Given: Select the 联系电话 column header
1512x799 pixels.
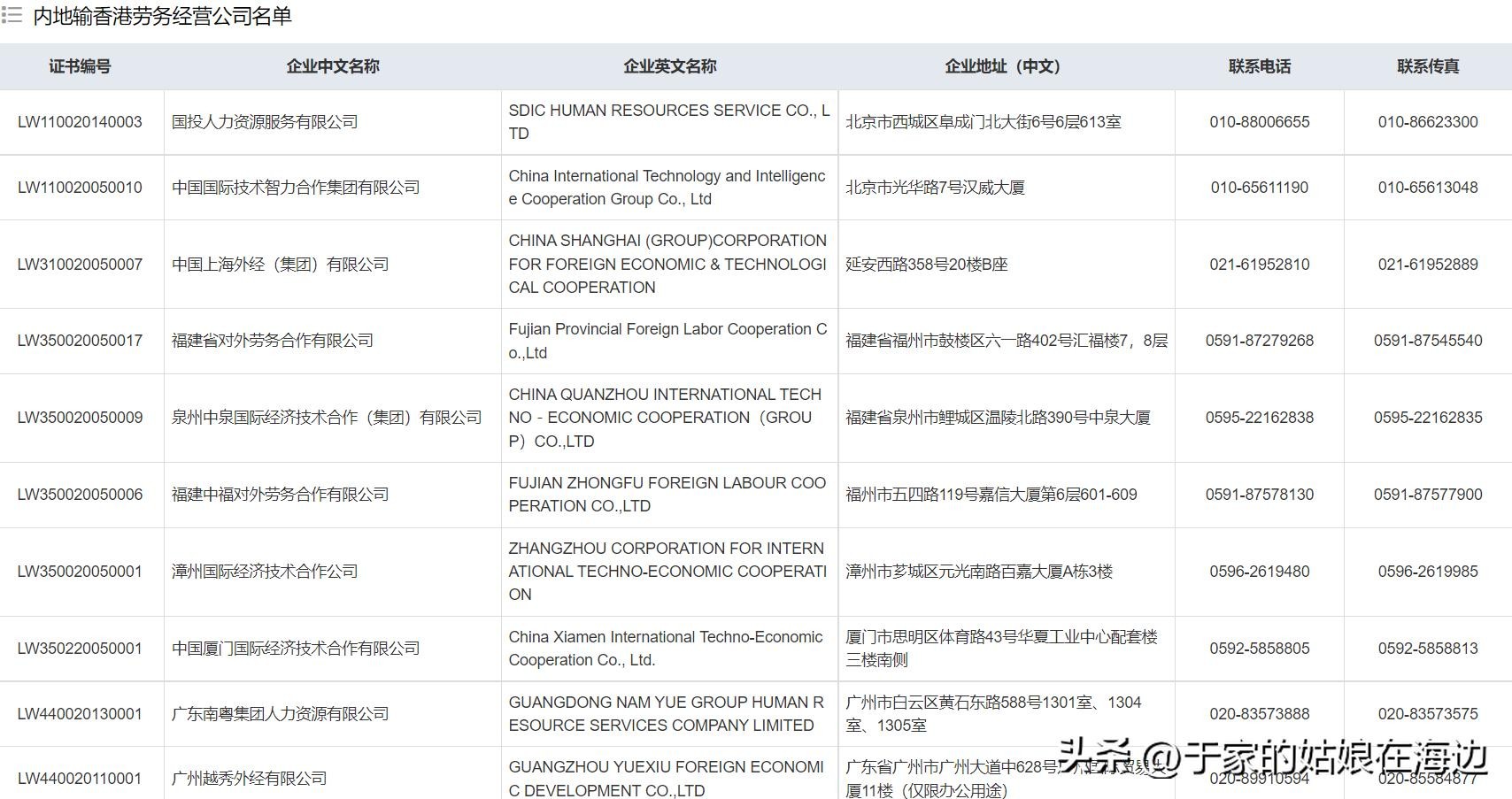Looking at the screenshot, I should (x=1259, y=66).
